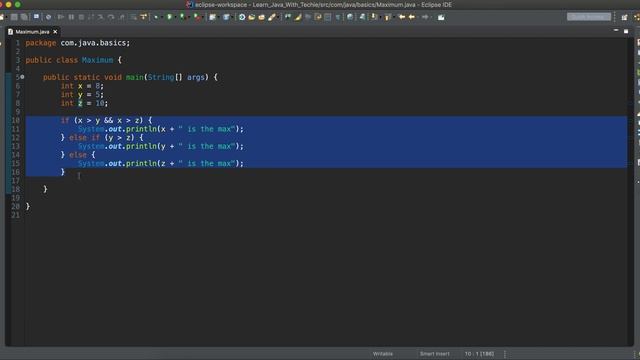
Task: Click the Back navigation arrow
Action: pyautogui.click(x=412, y=17)
